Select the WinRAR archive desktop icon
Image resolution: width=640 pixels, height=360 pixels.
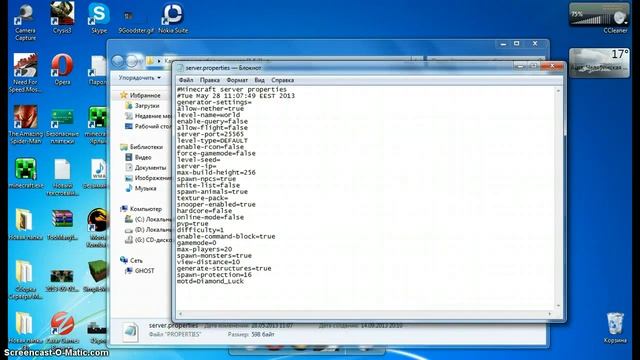(x=62, y=224)
